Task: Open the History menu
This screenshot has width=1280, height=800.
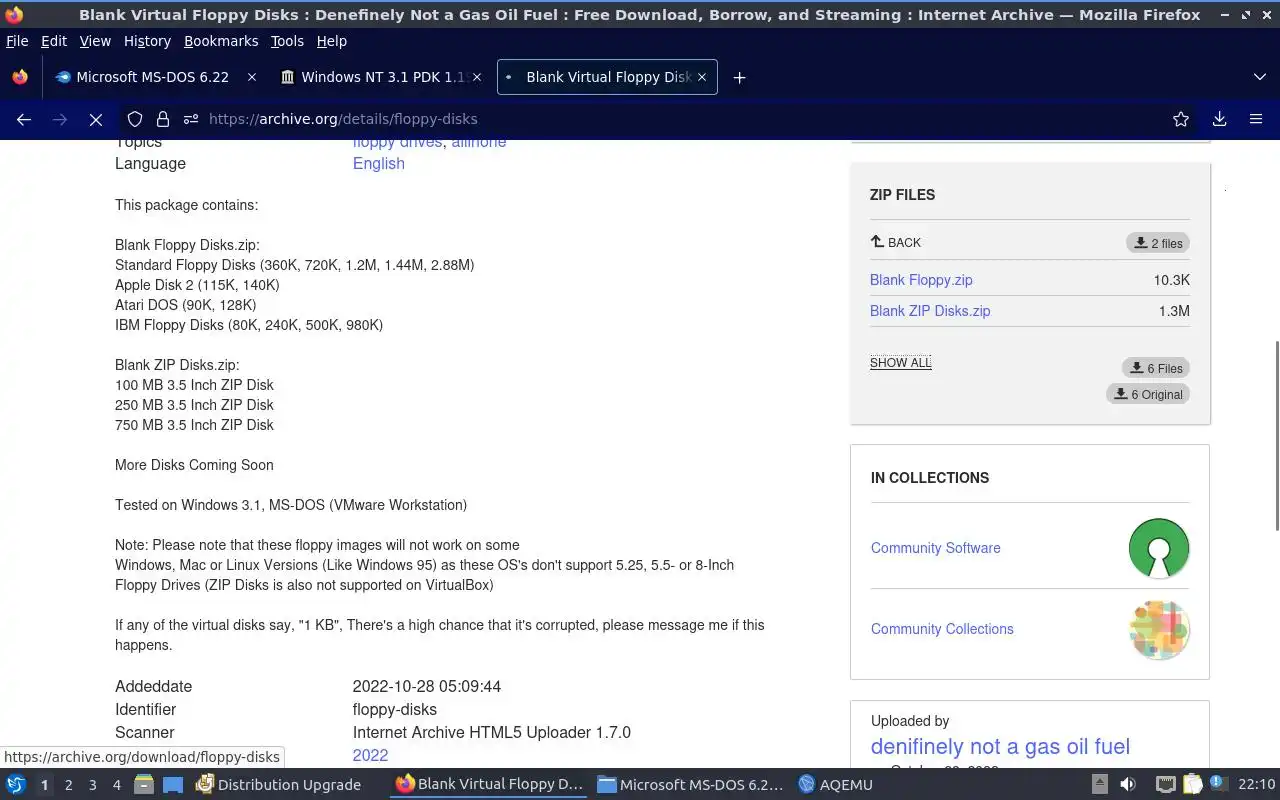Action: pos(147,41)
